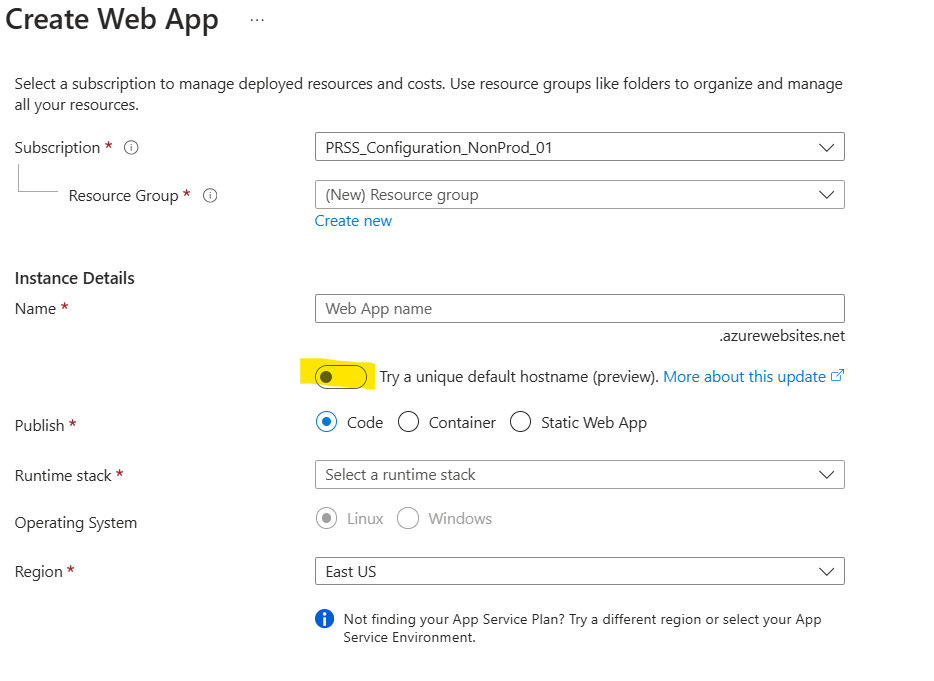This screenshot has width=934, height=681.
Task: Open the Runtime stack dropdown
Action: pos(580,475)
